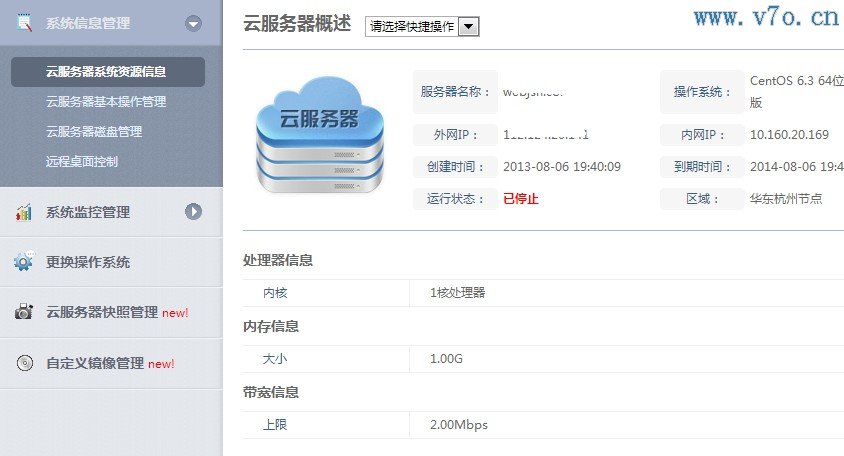Click the 云服务器概述 page heading
Viewport: 844px width, 456px height.
pyautogui.click(x=297, y=25)
